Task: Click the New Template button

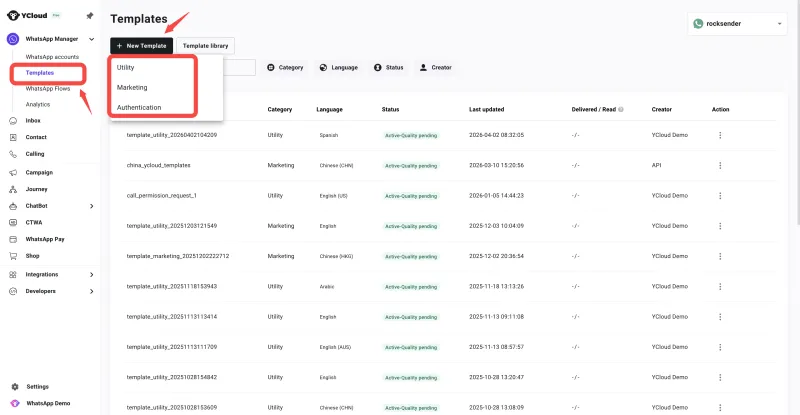Action: pyautogui.click(x=134, y=46)
